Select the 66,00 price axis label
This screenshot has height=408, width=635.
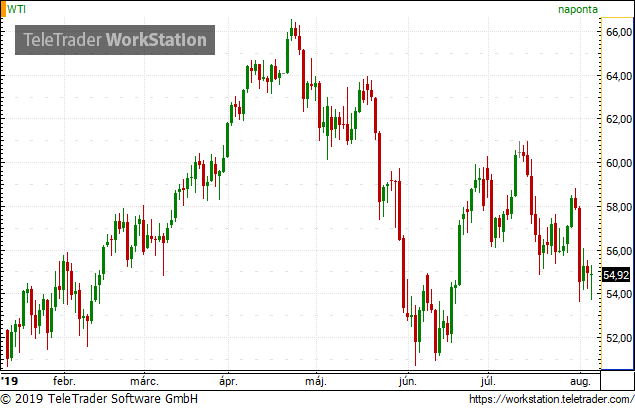tap(619, 32)
